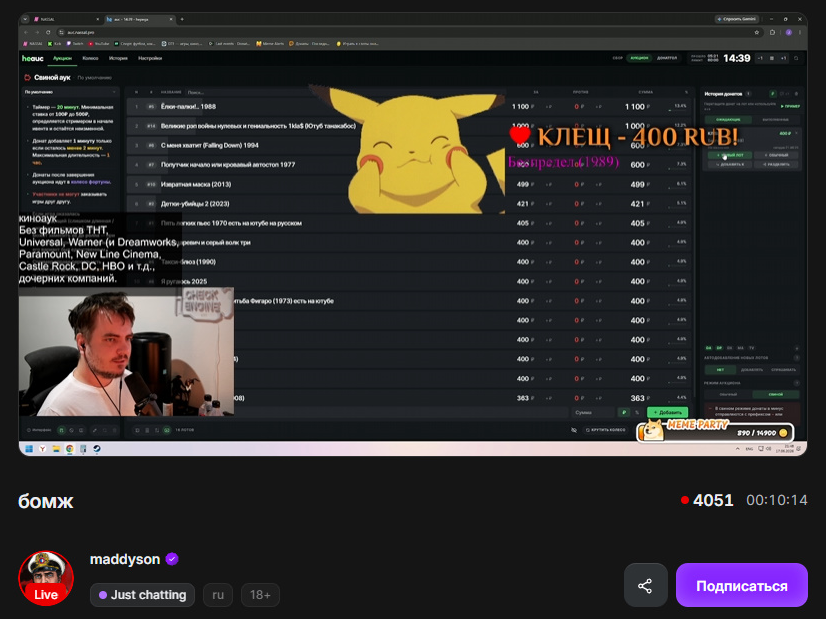Open the История tab in heauc

(x=118, y=58)
